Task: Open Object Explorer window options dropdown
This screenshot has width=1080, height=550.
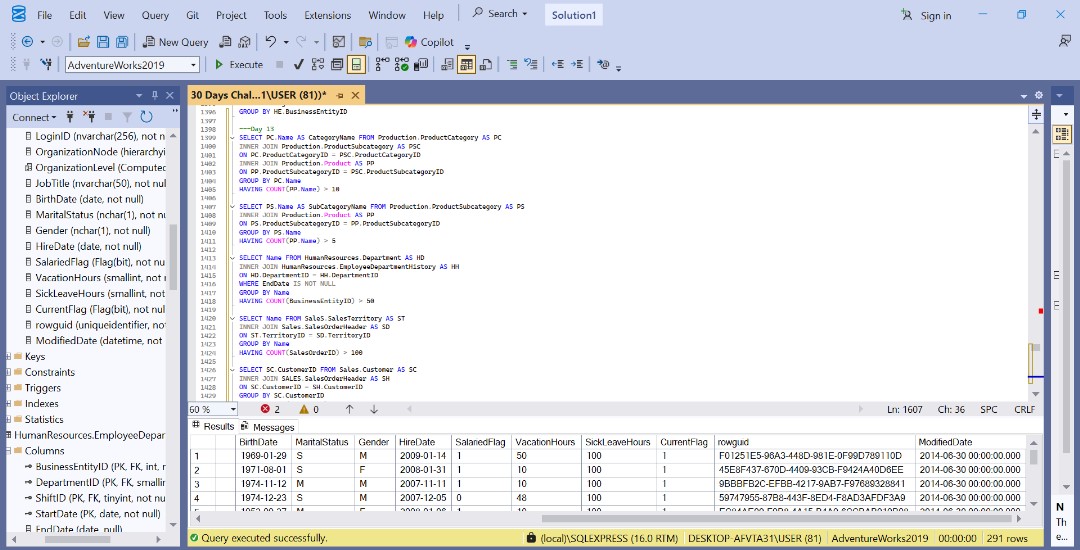Action: [x=138, y=96]
